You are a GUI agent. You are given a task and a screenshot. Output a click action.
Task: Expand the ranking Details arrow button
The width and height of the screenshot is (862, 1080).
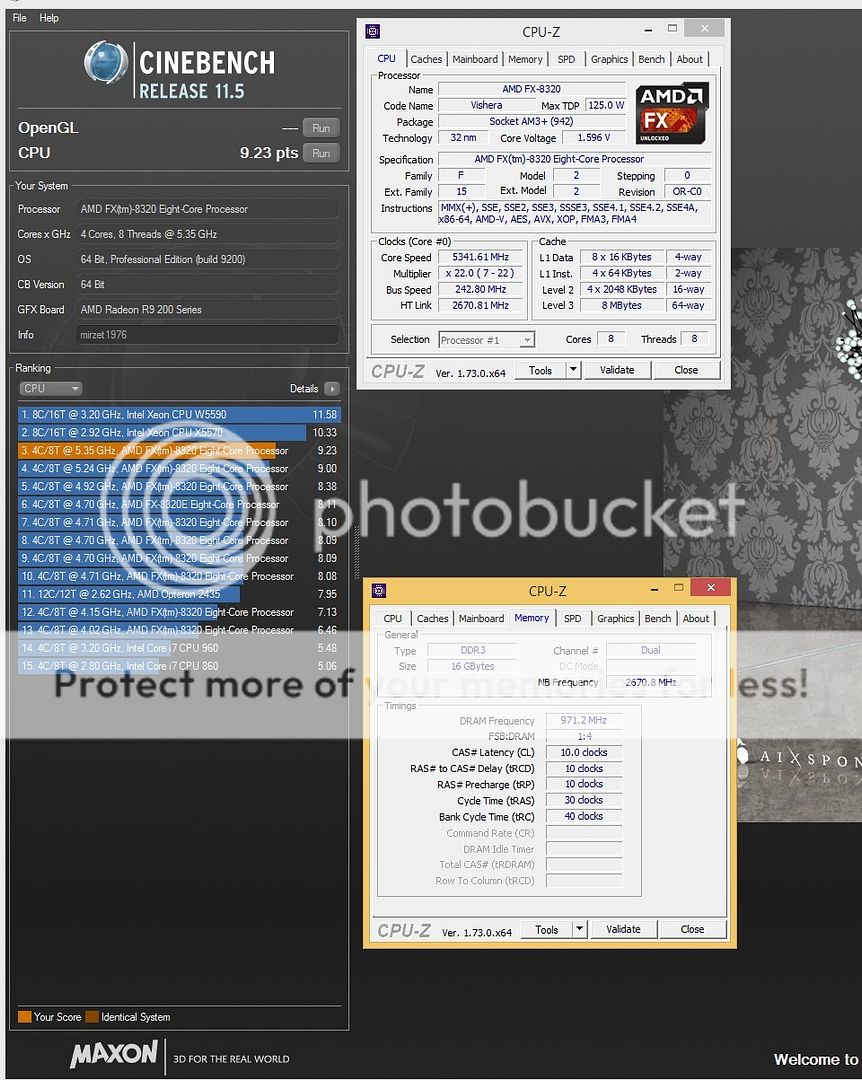(331, 389)
